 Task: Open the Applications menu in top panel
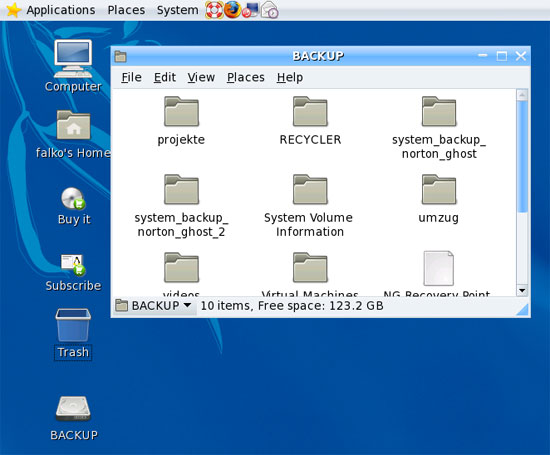point(61,10)
